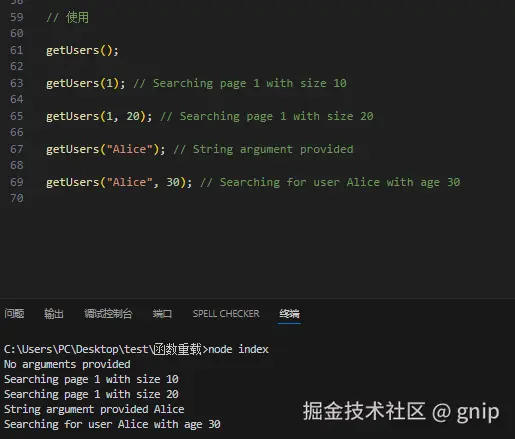Screen dimensions: 515x439
Task: Select the 端口 (Ports) tab
Action: click(162, 313)
